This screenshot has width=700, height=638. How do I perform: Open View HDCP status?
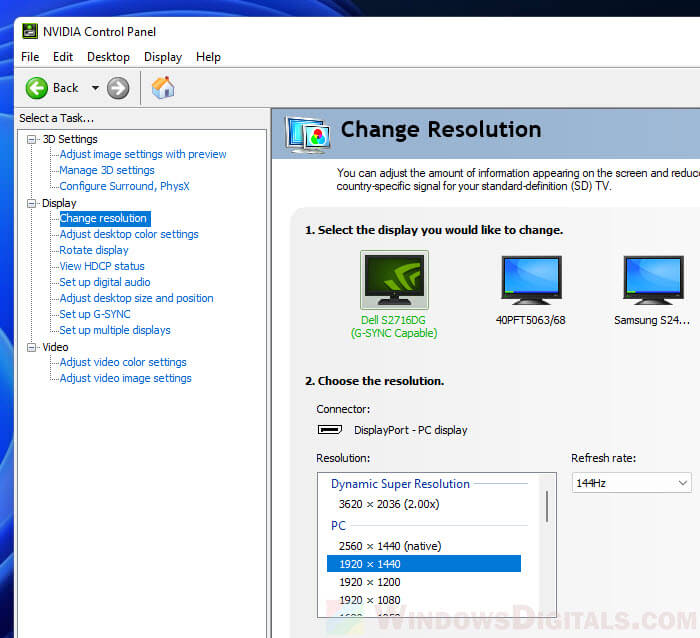coord(102,266)
